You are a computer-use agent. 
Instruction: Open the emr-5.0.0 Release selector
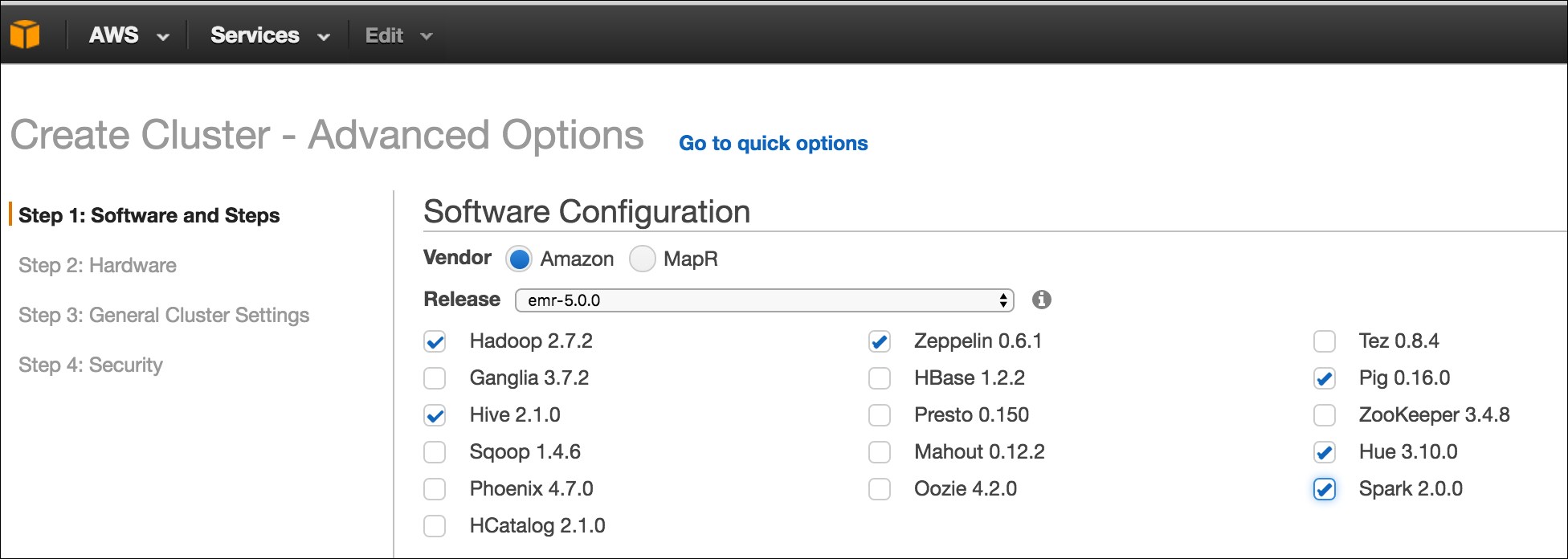(x=764, y=300)
